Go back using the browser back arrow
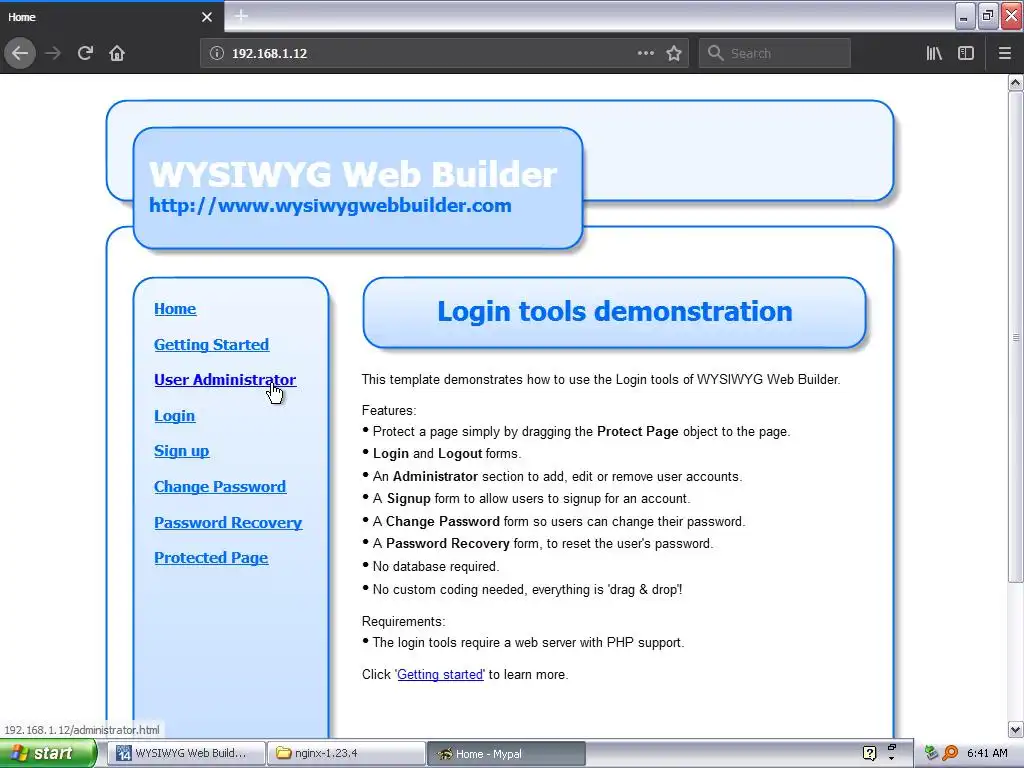This screenshot has width=1024, height=768. 20,53
